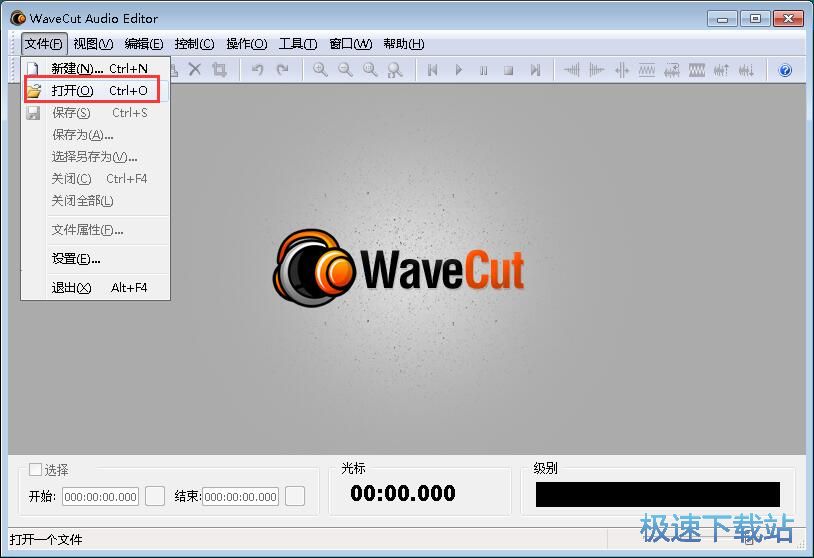The height and width of the screenshot is (558, 814).
Task: Choose 新建(N)... from the file menu
Action: pos(97,69)
